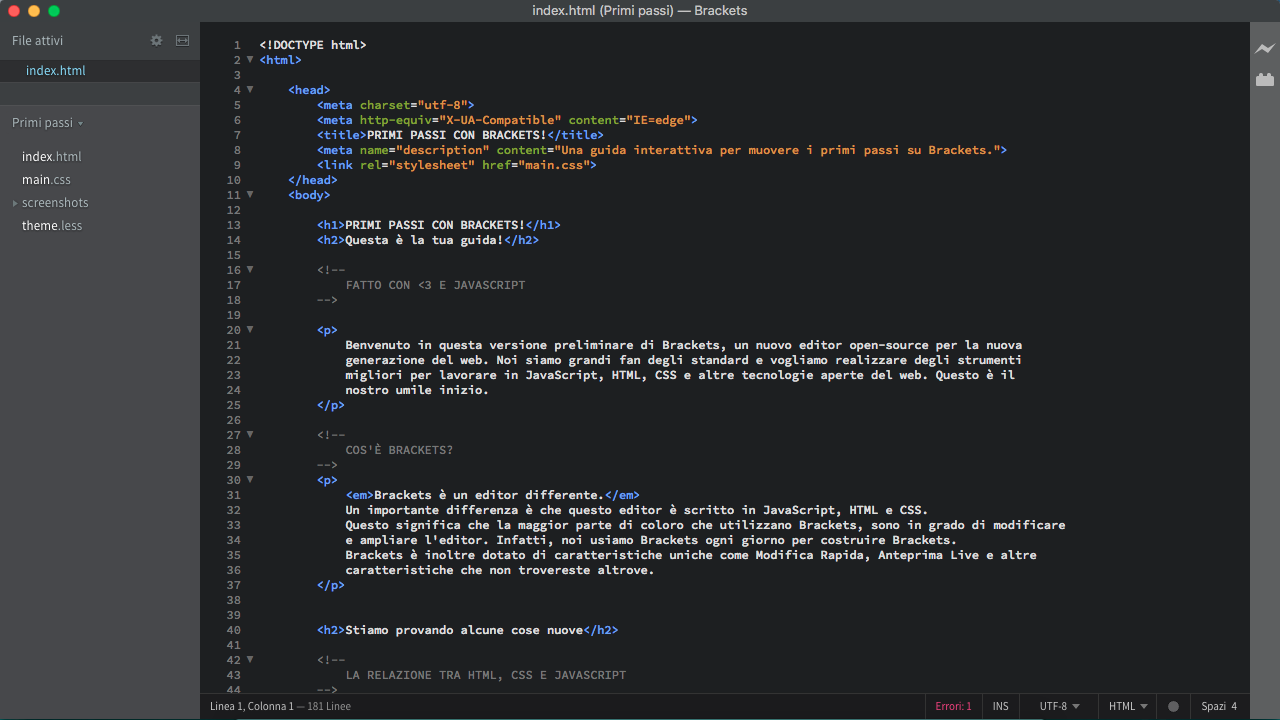Click the Live Preview lightning icon

[1265, 48]
